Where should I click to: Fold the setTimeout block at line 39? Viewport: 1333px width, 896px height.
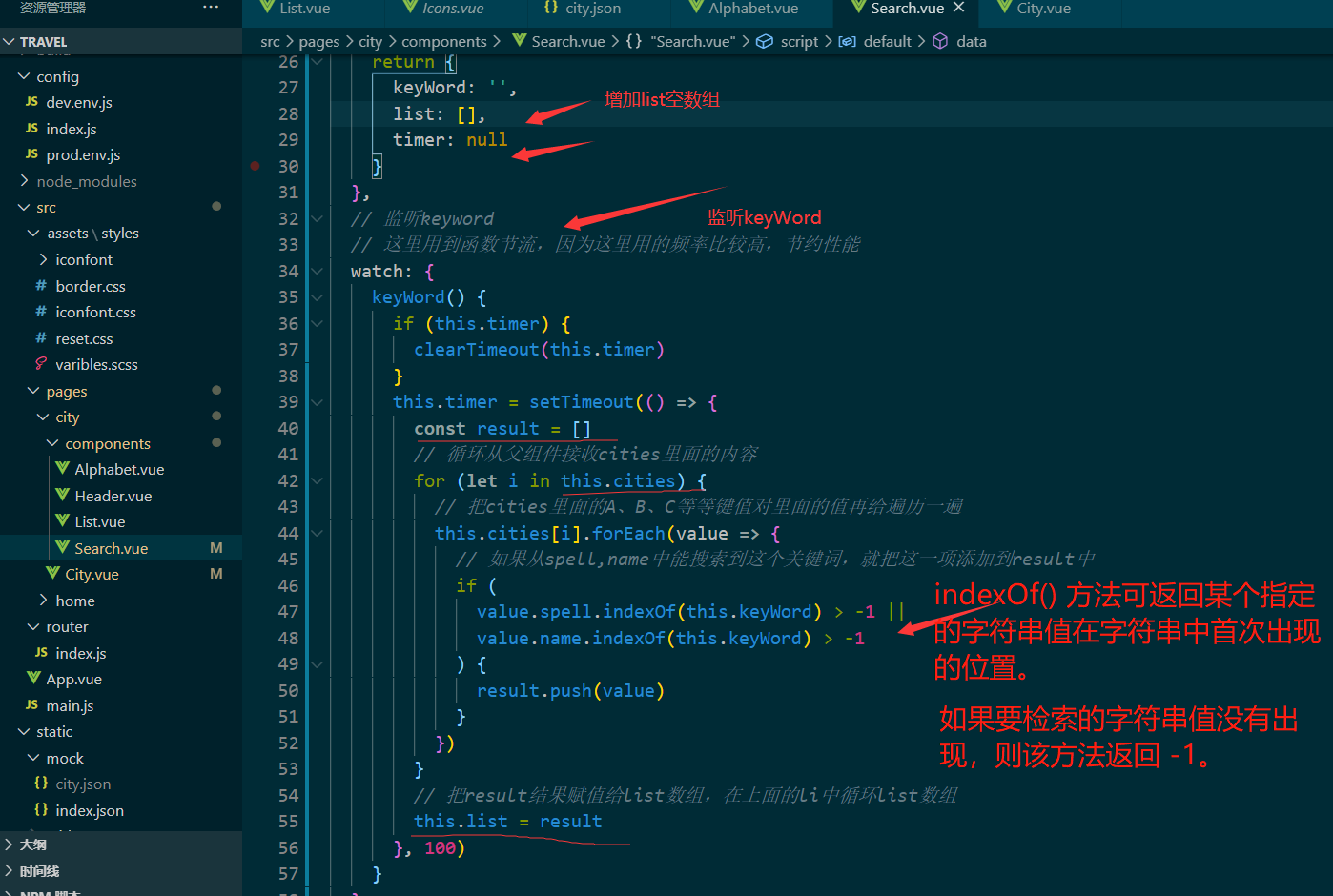coord(317,402)
